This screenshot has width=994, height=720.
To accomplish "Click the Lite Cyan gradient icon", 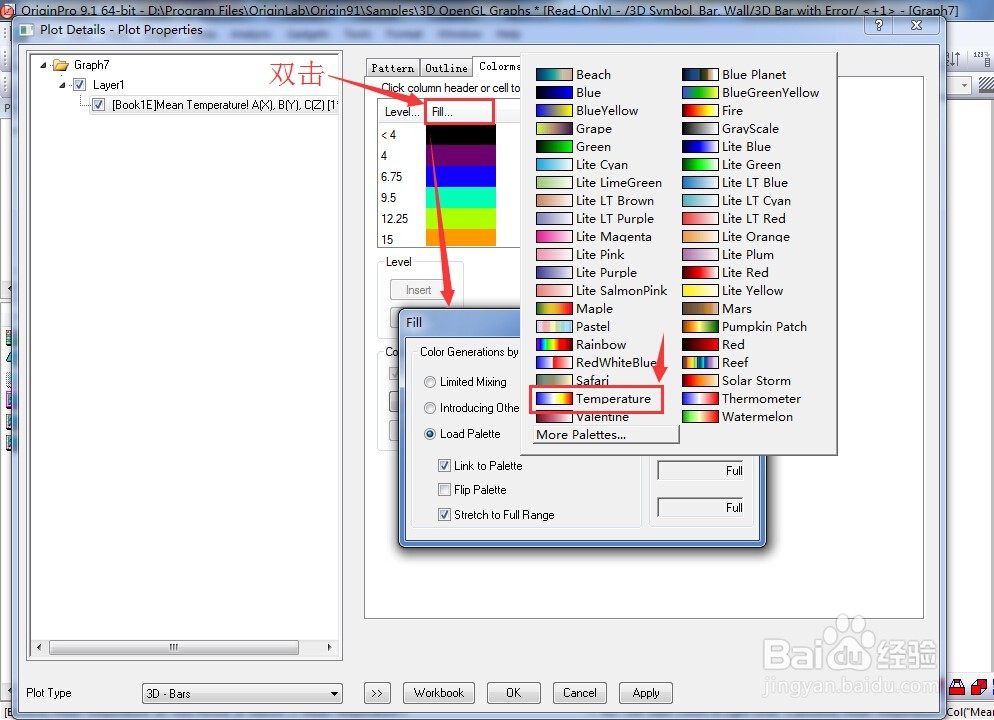I will (554, 165).
